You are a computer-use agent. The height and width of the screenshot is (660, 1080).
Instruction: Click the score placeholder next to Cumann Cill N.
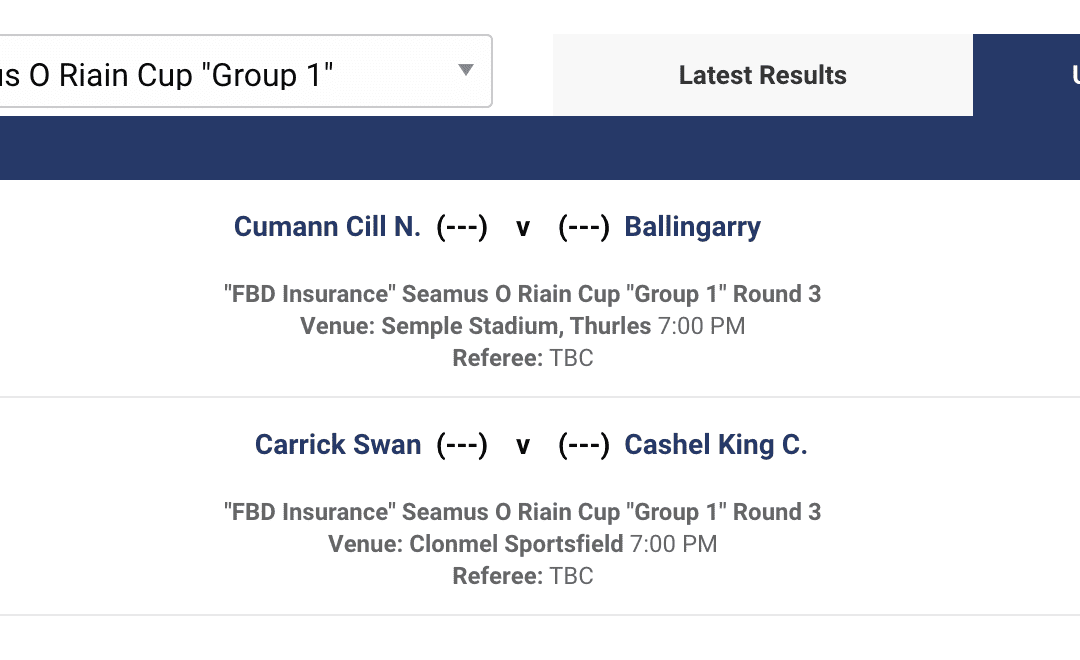(x=462, y=227)
